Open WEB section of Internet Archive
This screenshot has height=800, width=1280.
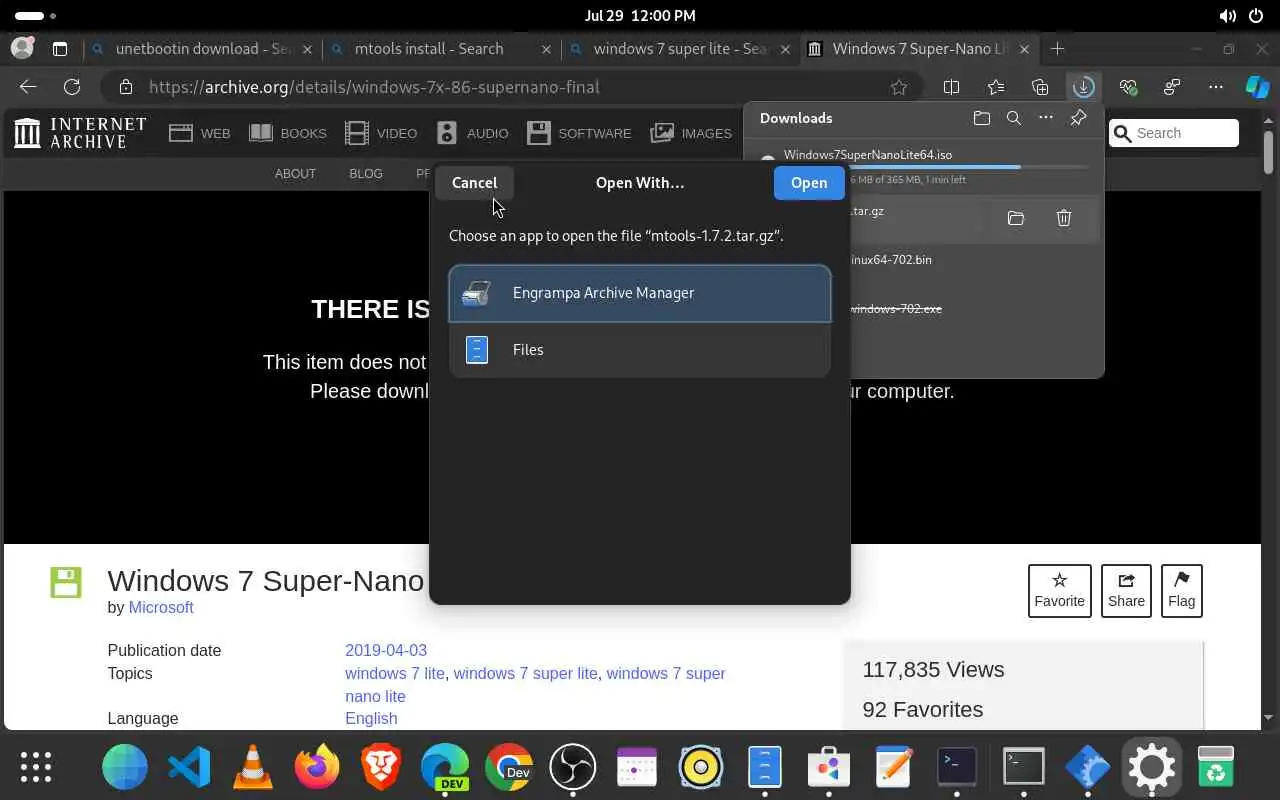point(200,133)
